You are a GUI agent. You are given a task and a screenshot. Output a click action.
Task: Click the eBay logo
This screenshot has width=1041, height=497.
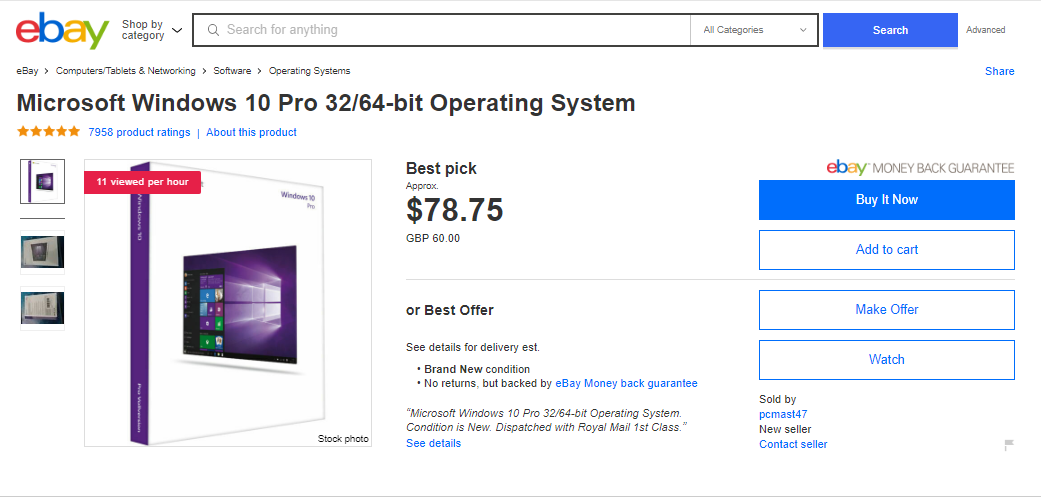[x=62, y=31]
